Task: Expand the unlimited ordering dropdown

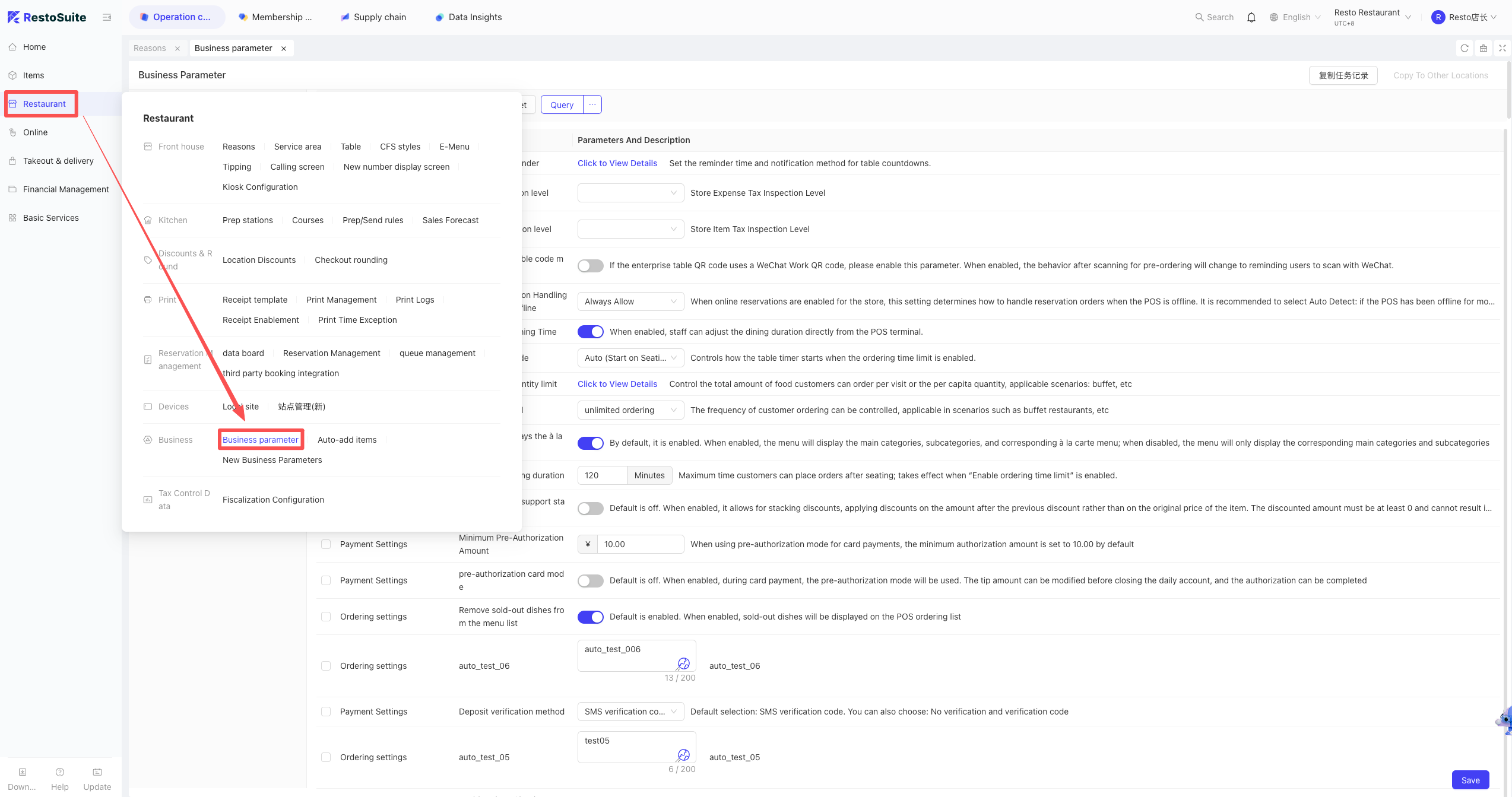Action: click(x=630, y=410)
